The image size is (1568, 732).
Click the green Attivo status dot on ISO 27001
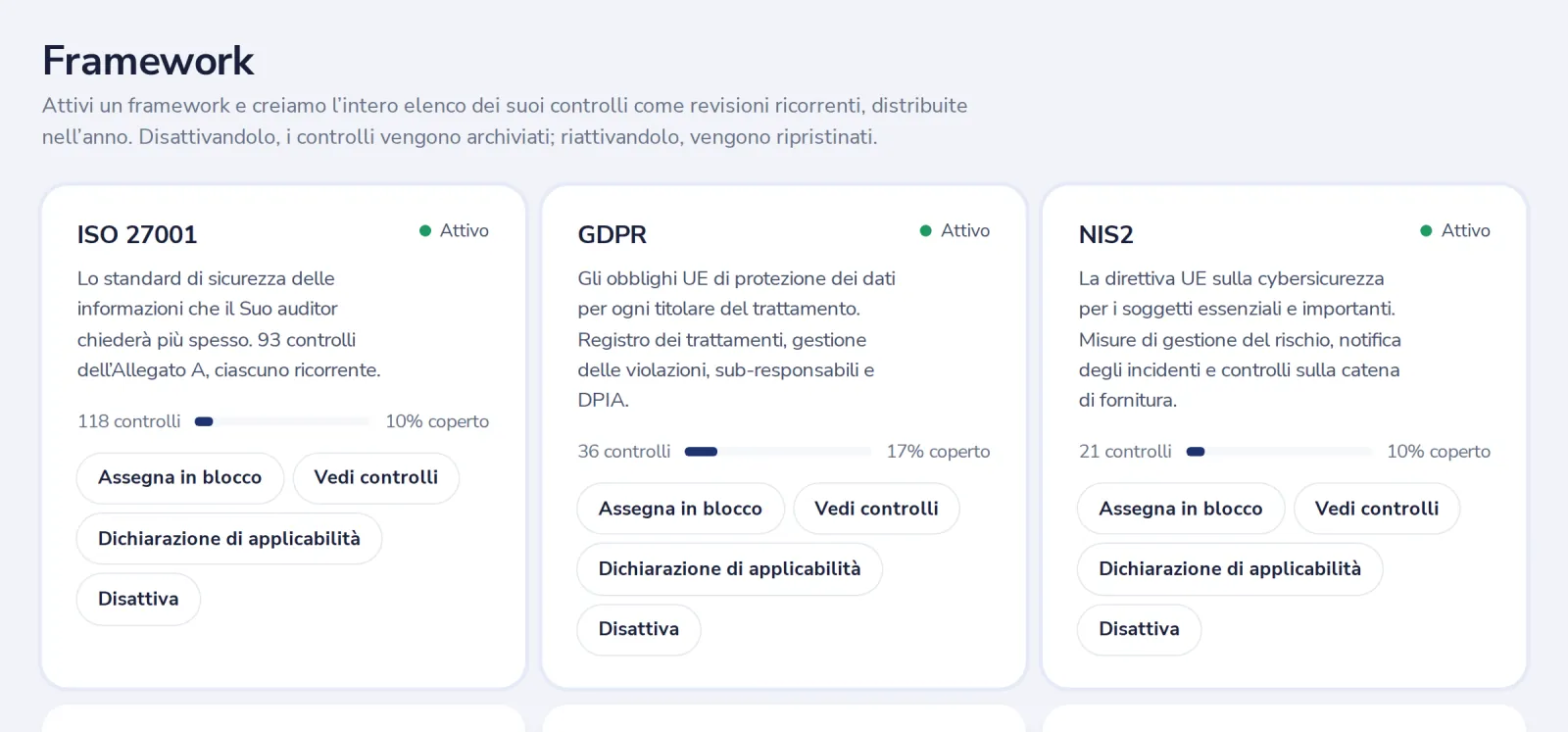425,231
